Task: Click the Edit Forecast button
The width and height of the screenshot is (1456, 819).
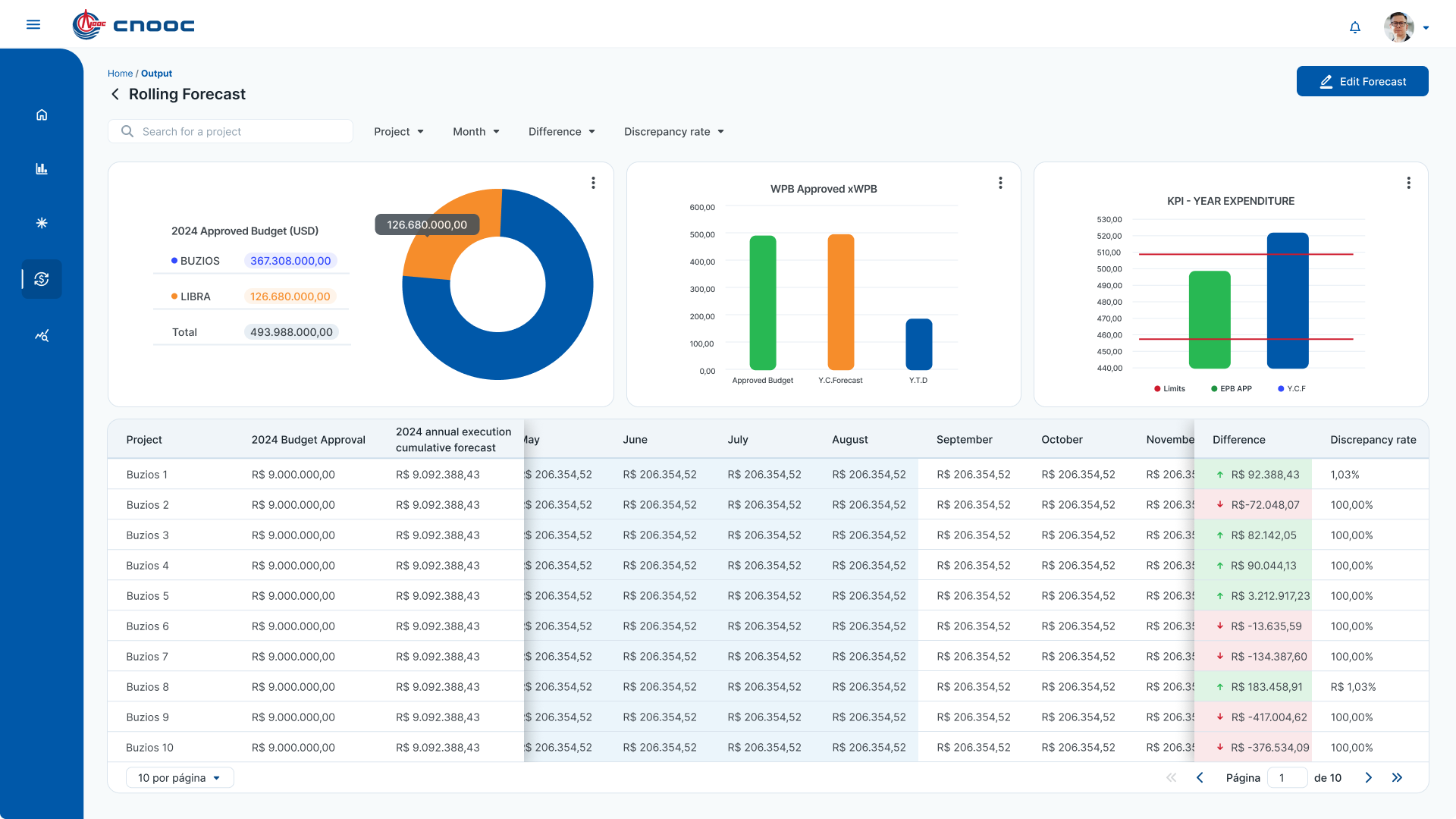Action: click(x=1362, y=81)
